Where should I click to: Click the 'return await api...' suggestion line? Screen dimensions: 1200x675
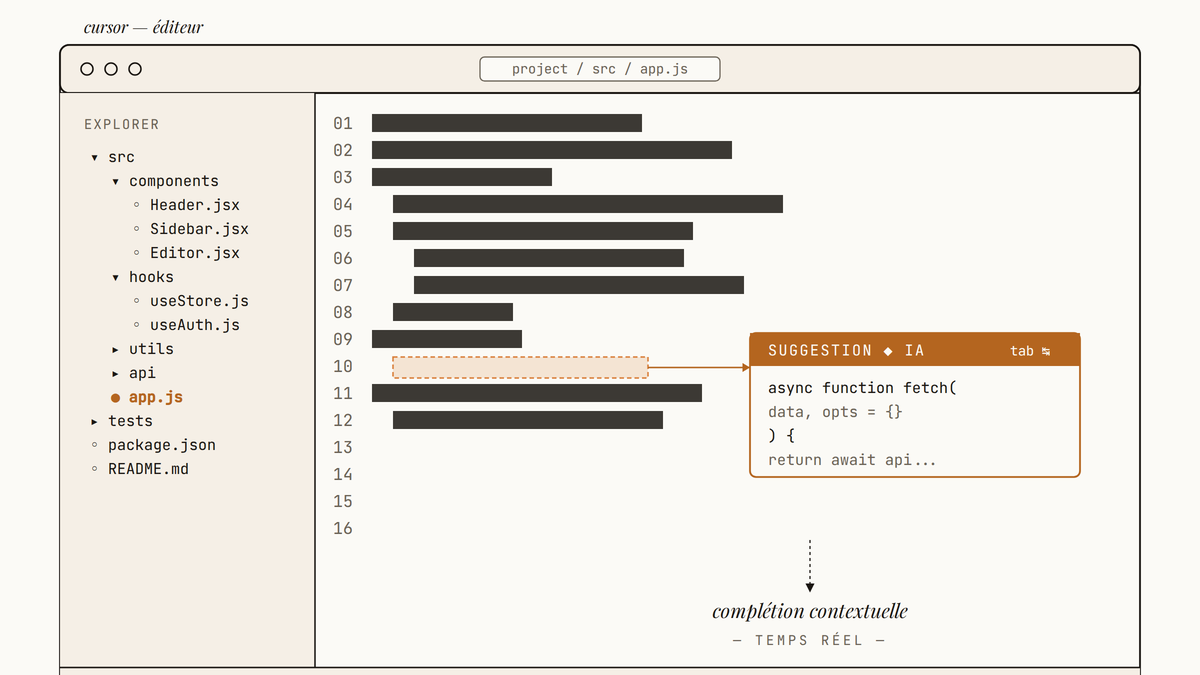(852, 460)
